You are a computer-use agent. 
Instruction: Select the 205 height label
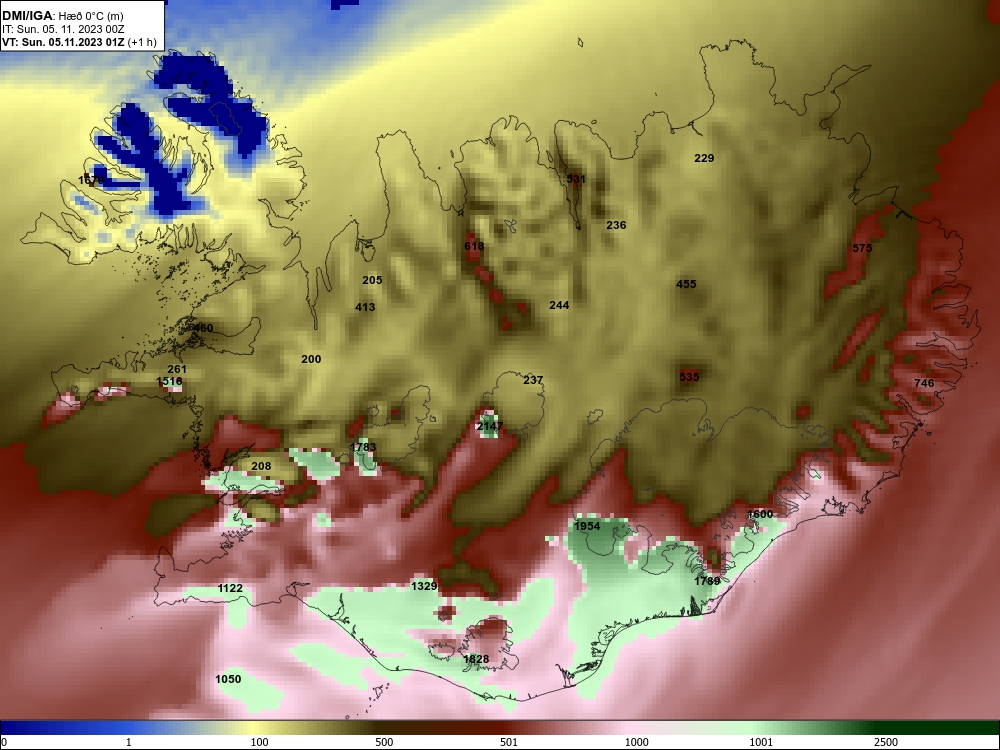[x=372, y=280]
